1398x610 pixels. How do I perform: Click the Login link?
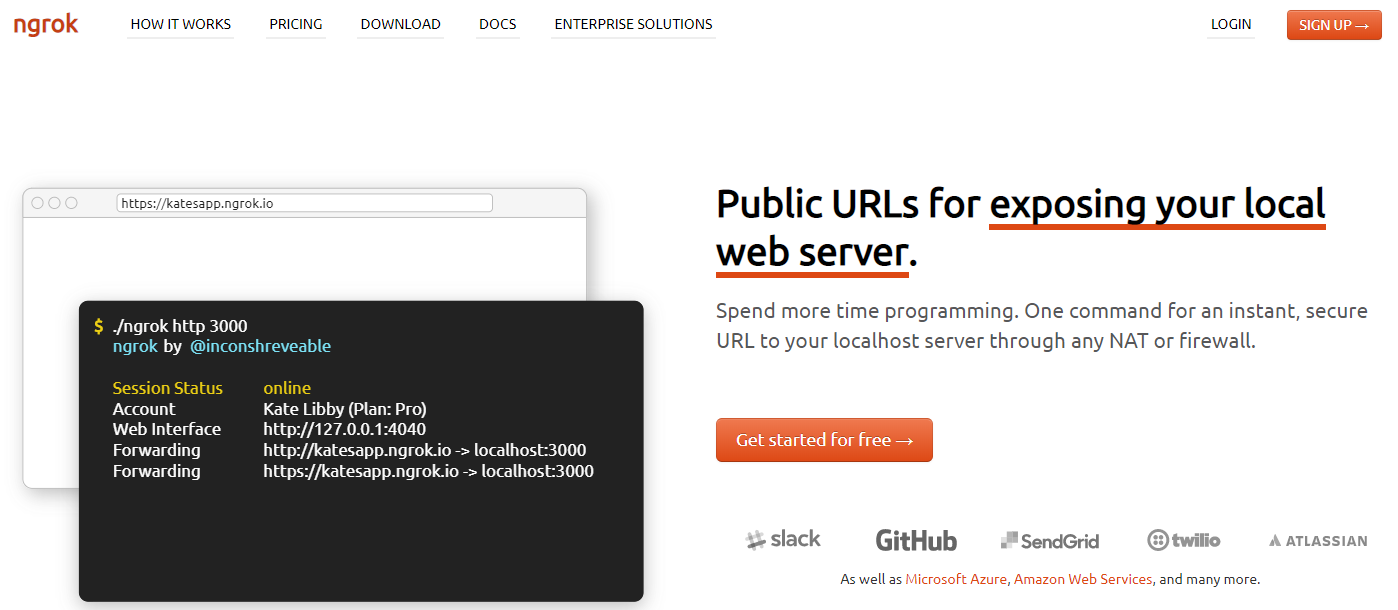click(x=1231, y=24)
